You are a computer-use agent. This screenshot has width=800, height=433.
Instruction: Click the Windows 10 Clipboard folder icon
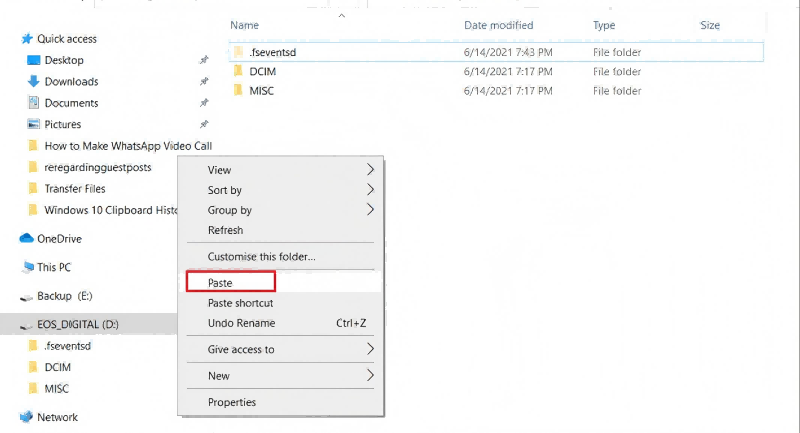pos(33,210)
